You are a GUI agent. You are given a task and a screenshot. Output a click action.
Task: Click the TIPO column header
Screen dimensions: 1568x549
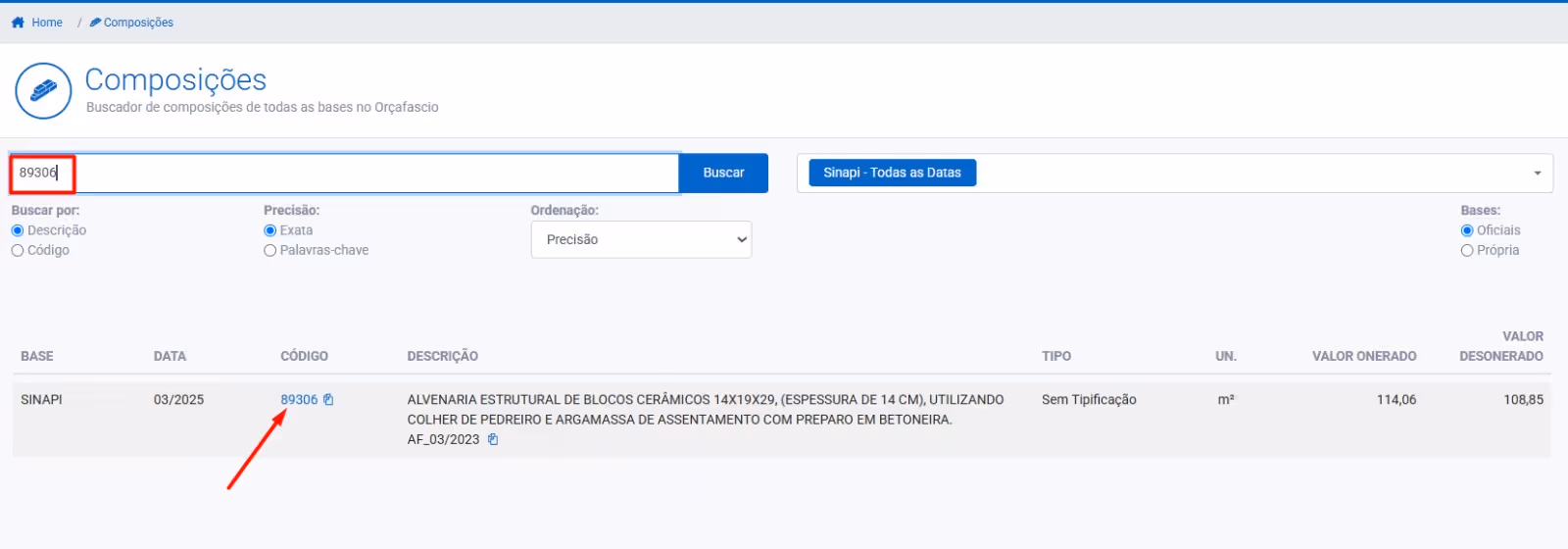pos(1056,356)
